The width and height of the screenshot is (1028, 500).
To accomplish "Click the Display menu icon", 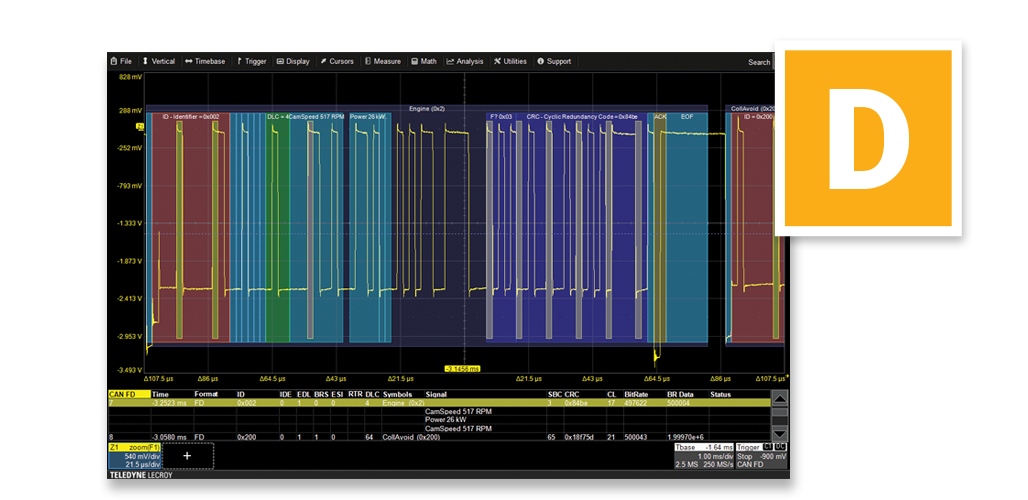I will 280,61.
